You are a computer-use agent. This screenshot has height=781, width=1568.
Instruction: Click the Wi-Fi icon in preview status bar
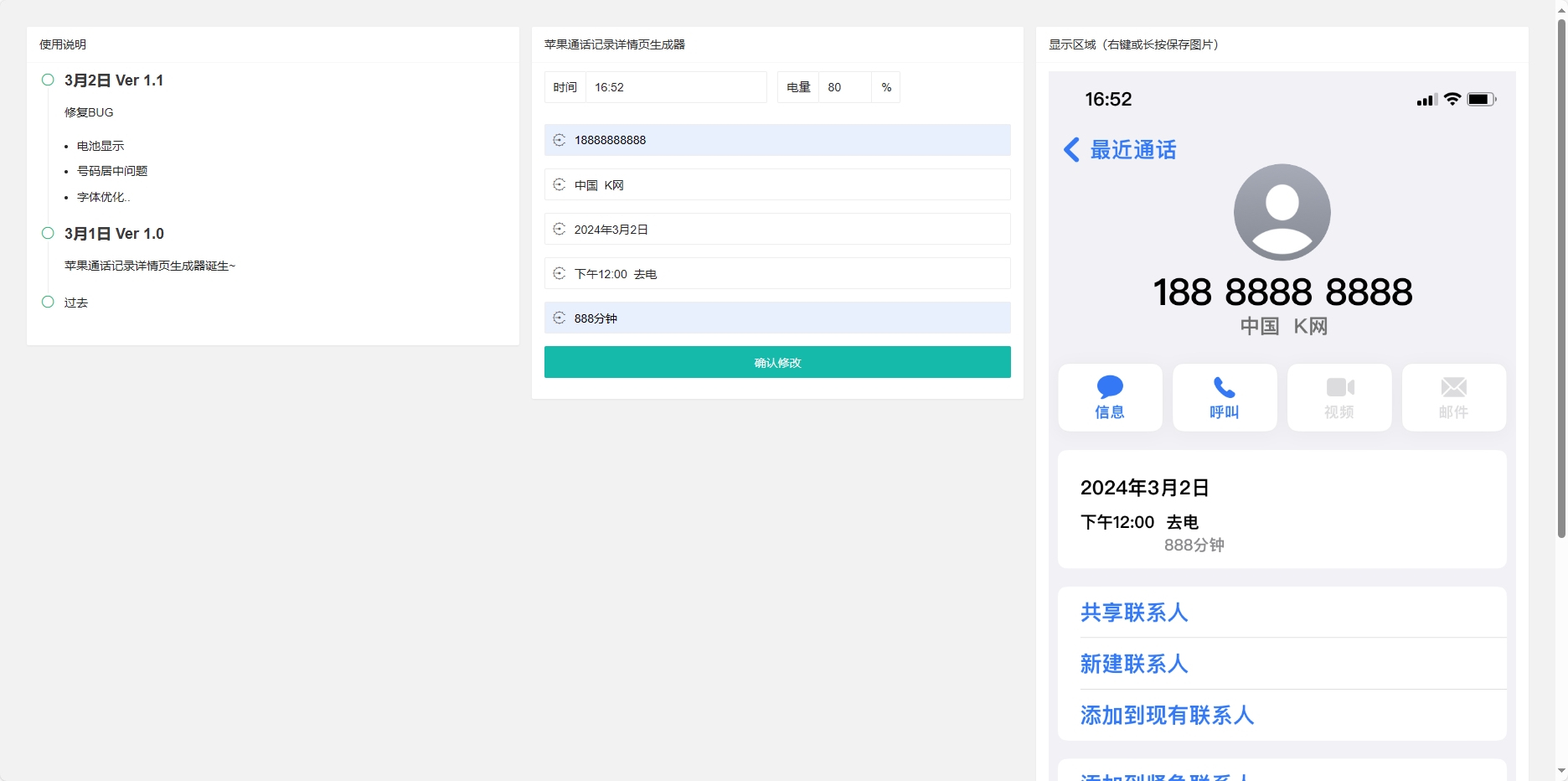click(1452, 99)
